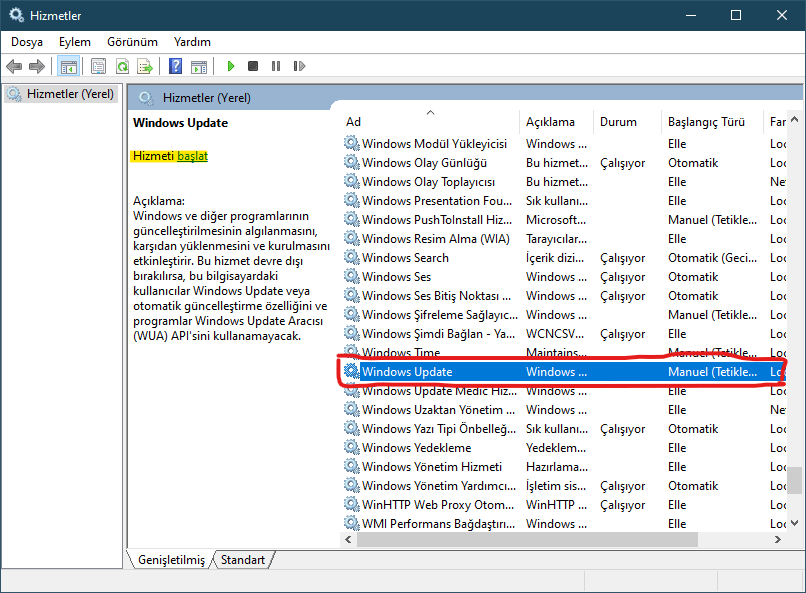Select WMI Performans Bağdaştırıcı service
This screenshot has width=806, height=593.
(564, 524)
